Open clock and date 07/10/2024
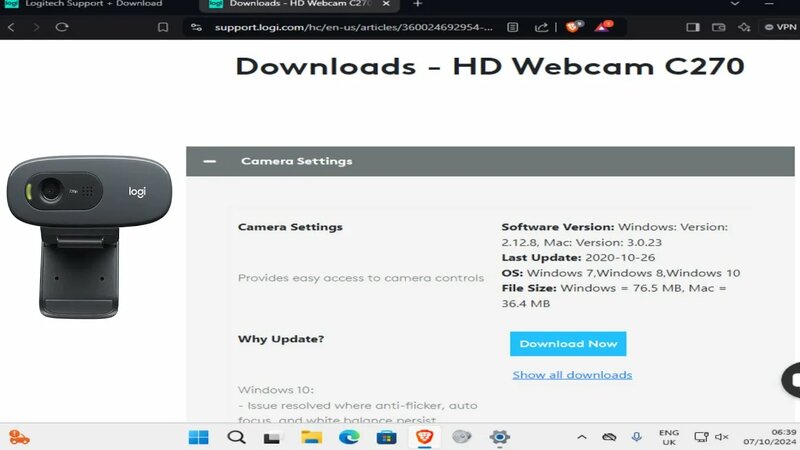 coord(769,437)
